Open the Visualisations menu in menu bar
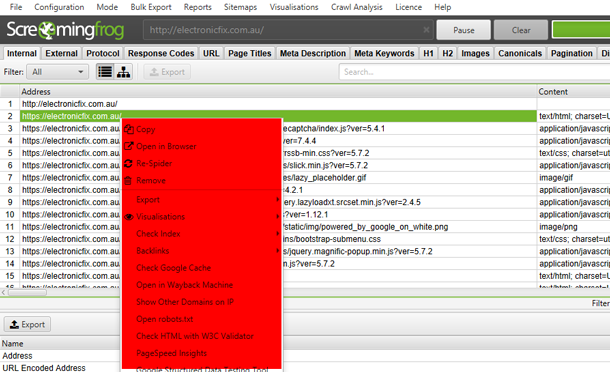Viewport: 610px width, 372px height. (x=294, y=7)
